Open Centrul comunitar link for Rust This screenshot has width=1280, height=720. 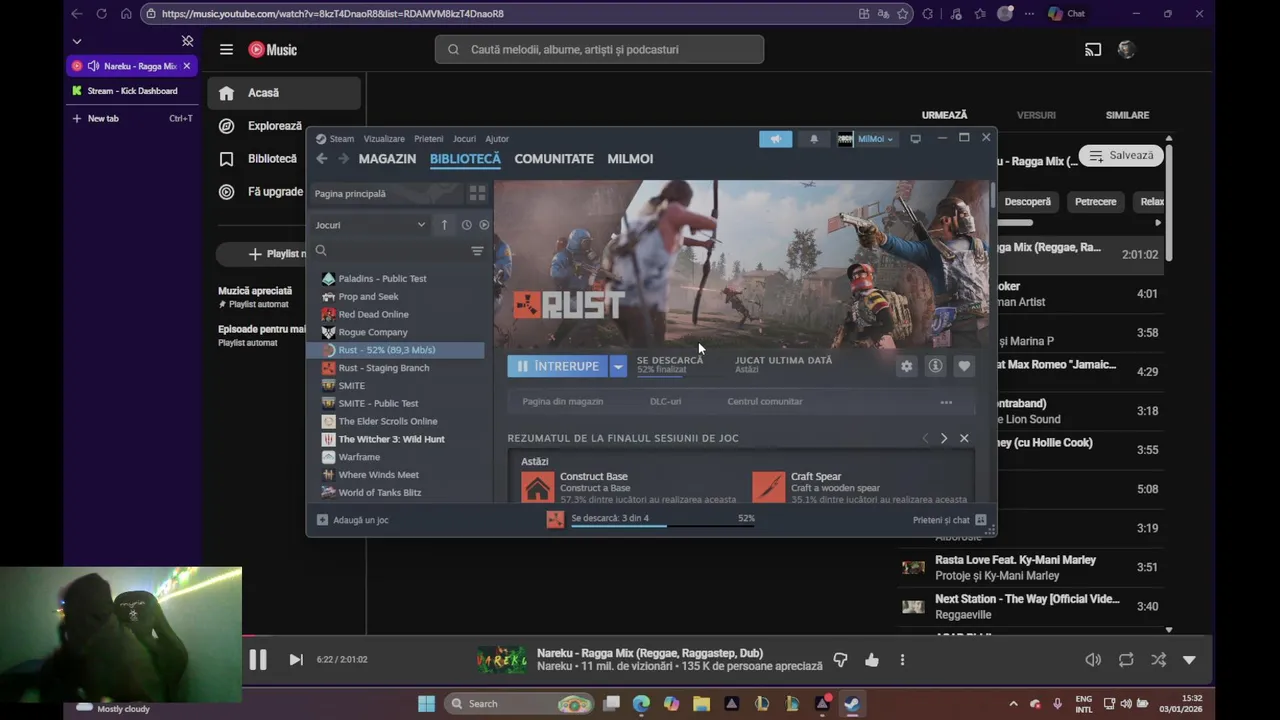pyautogui.click(x=764, y=401)
